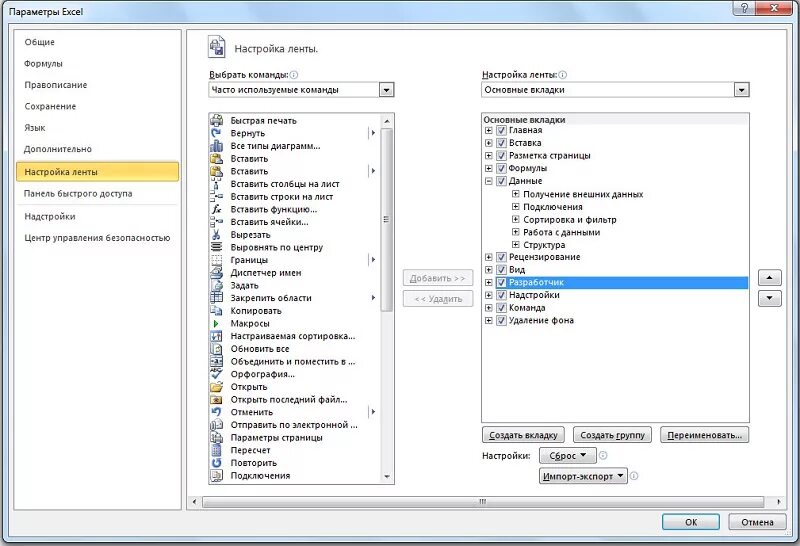Click the commands list scroll down arrow
Viewport: 800px width, 546px height.
[387, 477]
